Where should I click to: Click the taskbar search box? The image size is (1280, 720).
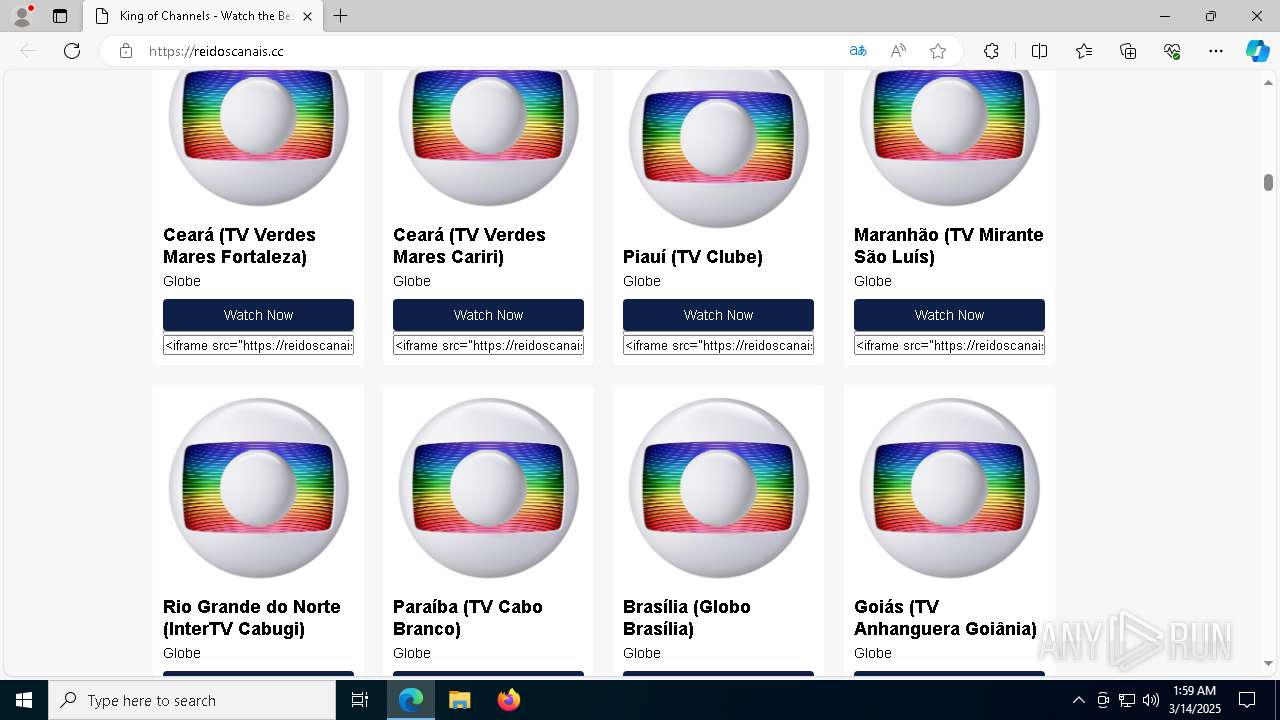[192, 700]
